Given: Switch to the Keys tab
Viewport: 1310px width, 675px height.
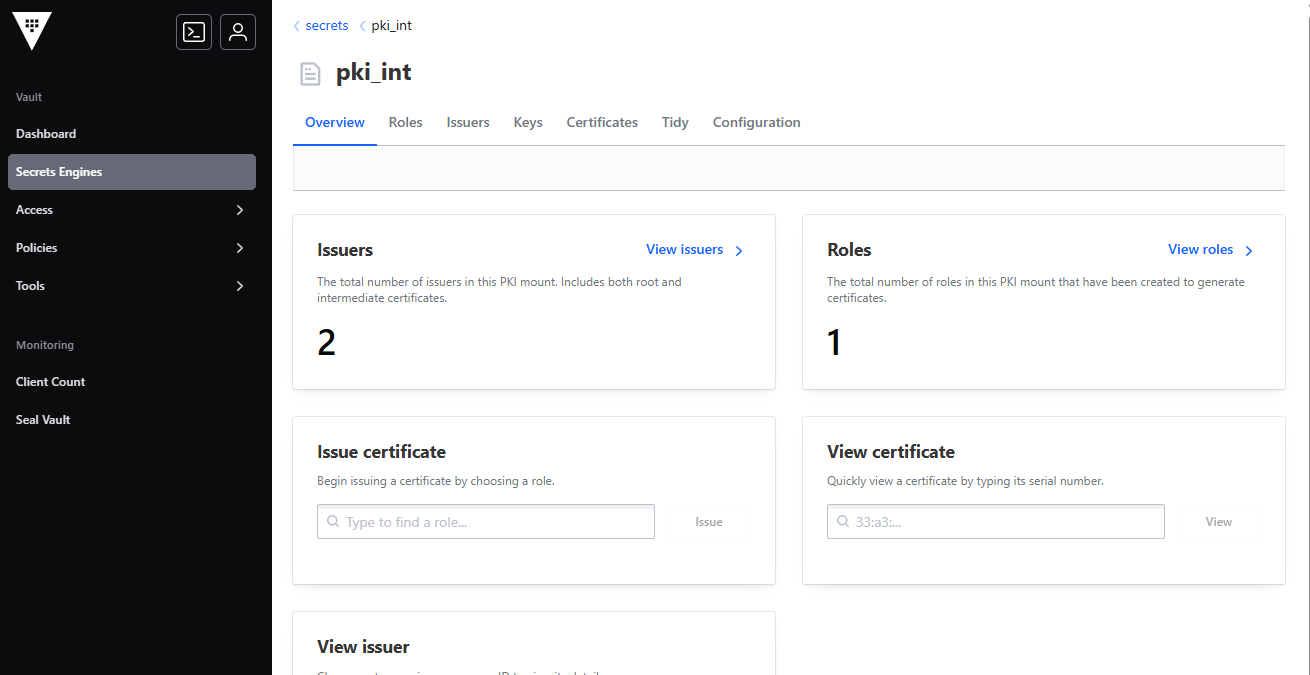Looking at the screenshot, I should tap(528, 122).
